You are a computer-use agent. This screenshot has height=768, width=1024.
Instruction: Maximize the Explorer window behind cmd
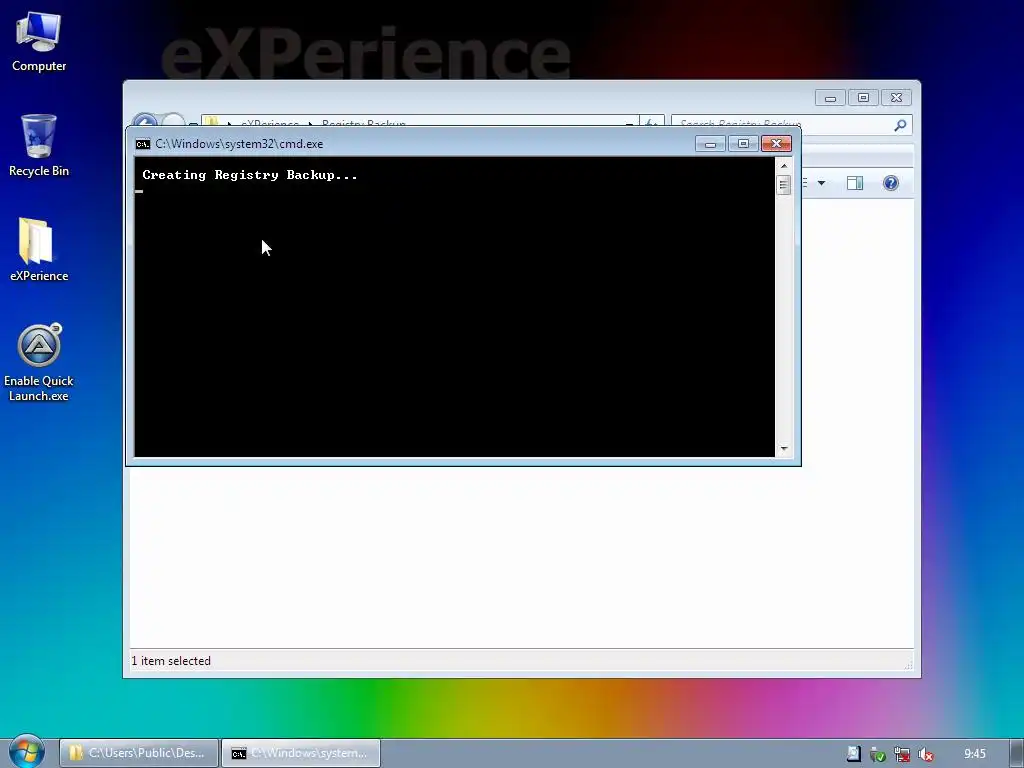tap(863, 98)
